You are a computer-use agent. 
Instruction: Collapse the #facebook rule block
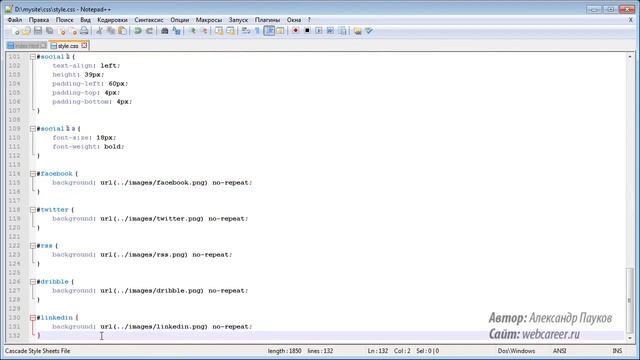[33, 173]
